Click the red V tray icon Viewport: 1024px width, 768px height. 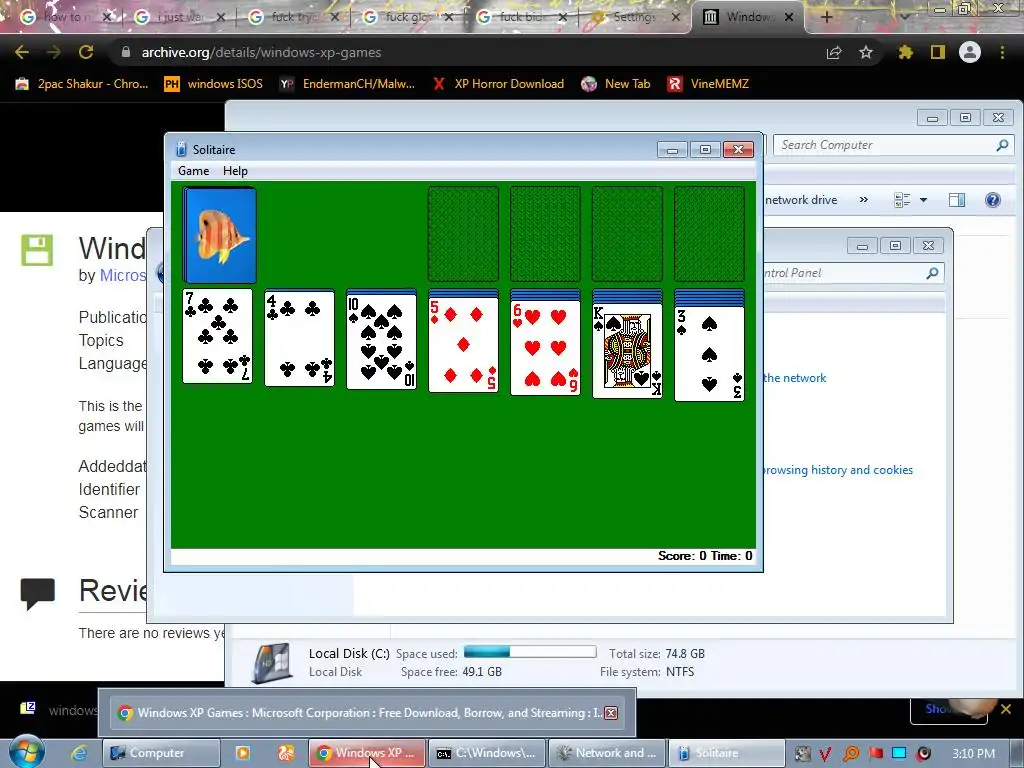pyautogui.click(x=825, y=754)
